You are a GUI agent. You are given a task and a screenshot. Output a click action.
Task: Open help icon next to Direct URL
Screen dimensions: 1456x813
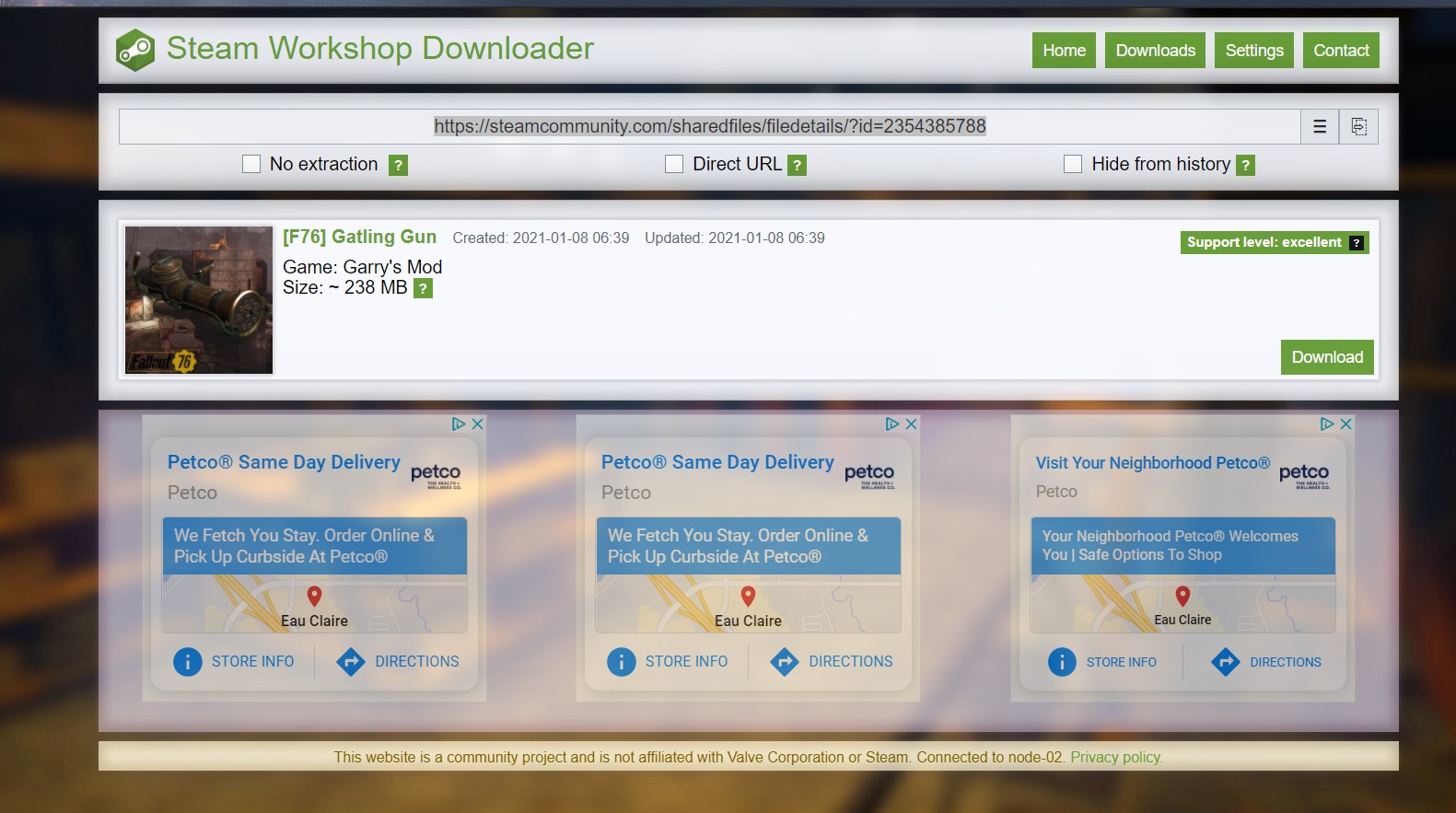[x=798, y=165]
